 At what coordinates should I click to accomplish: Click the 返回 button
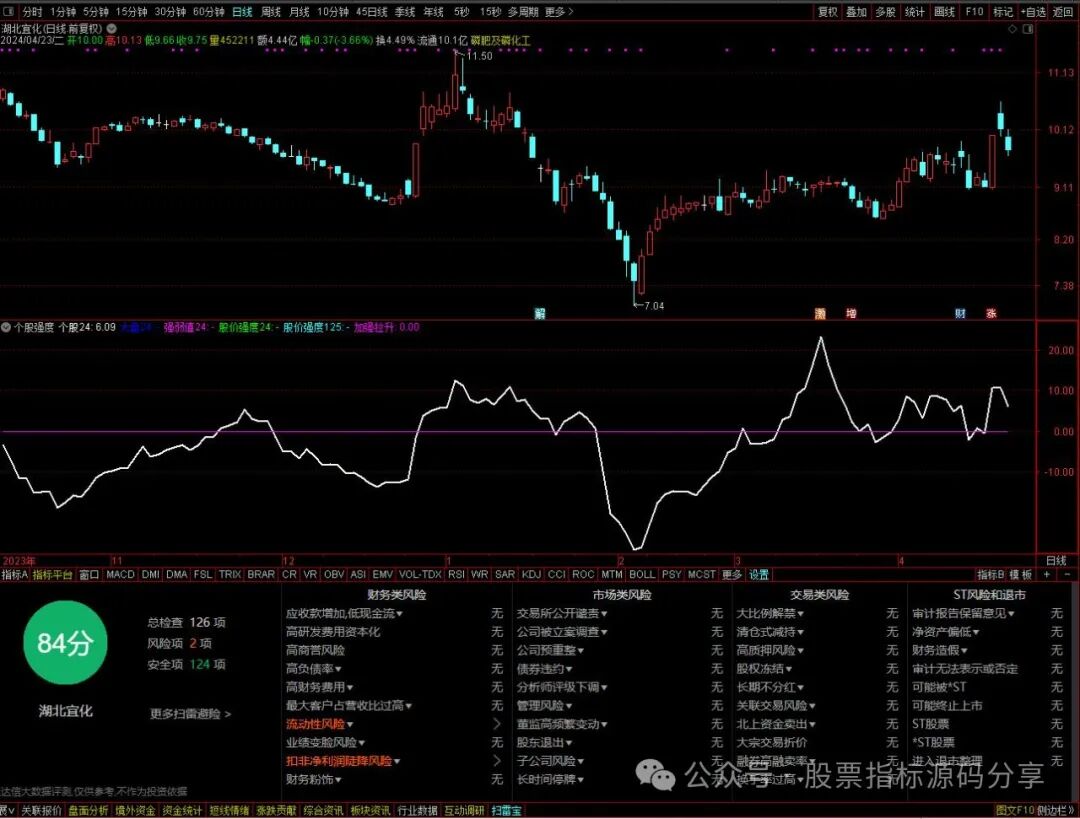coord(1063,12)
